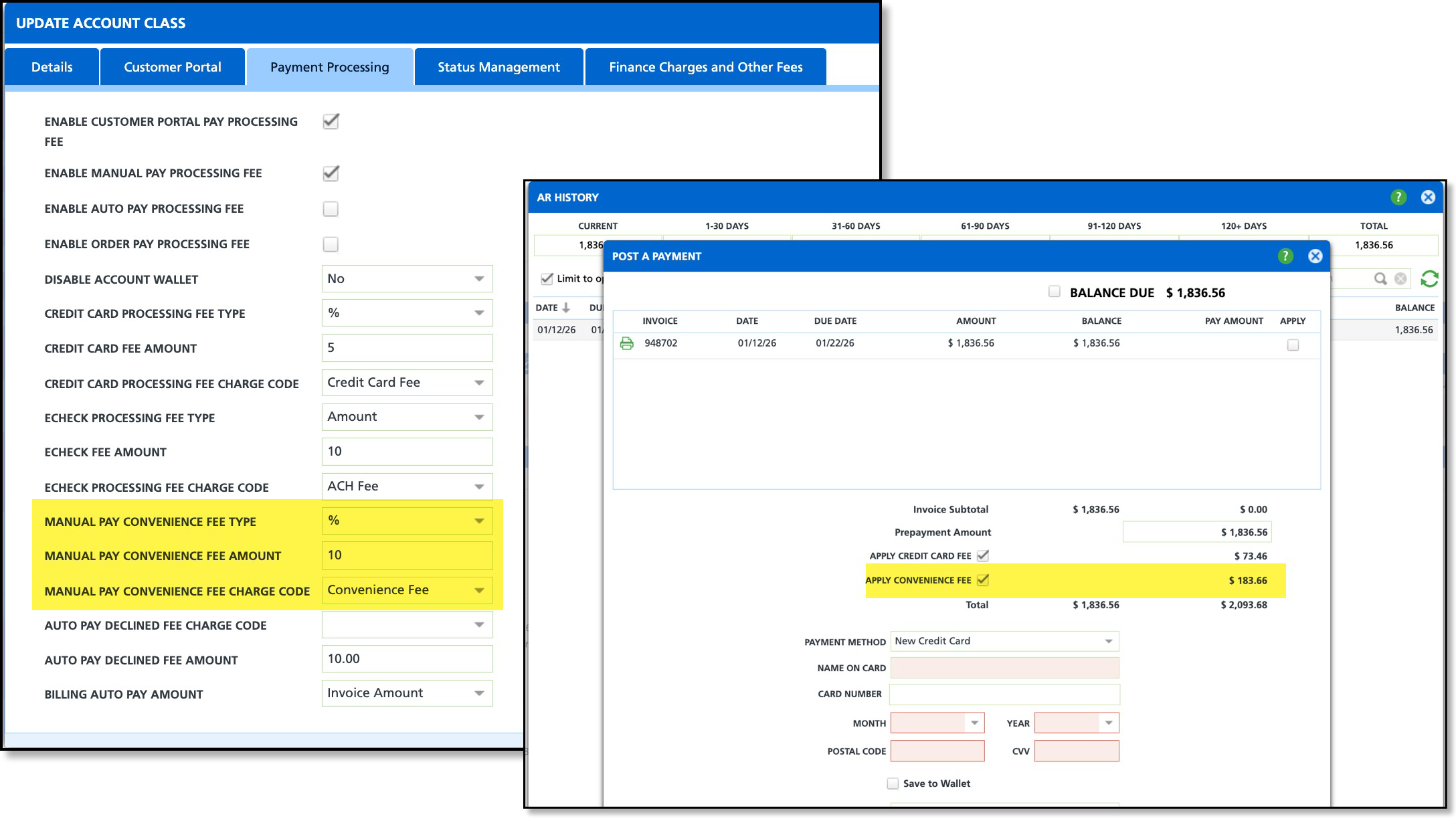Click the printer icon for invoice 948702
1456x819 pixels.
click(626, 343)
